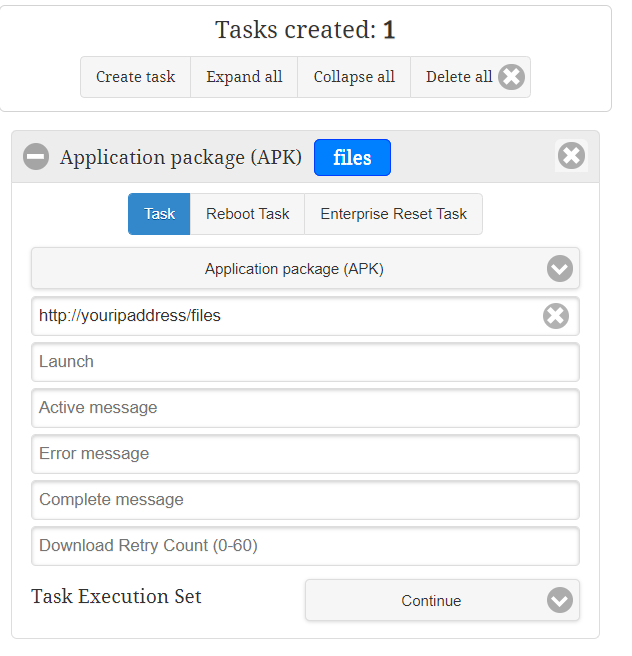Open the blue files button
632x656 pixels.
(352, 158)
